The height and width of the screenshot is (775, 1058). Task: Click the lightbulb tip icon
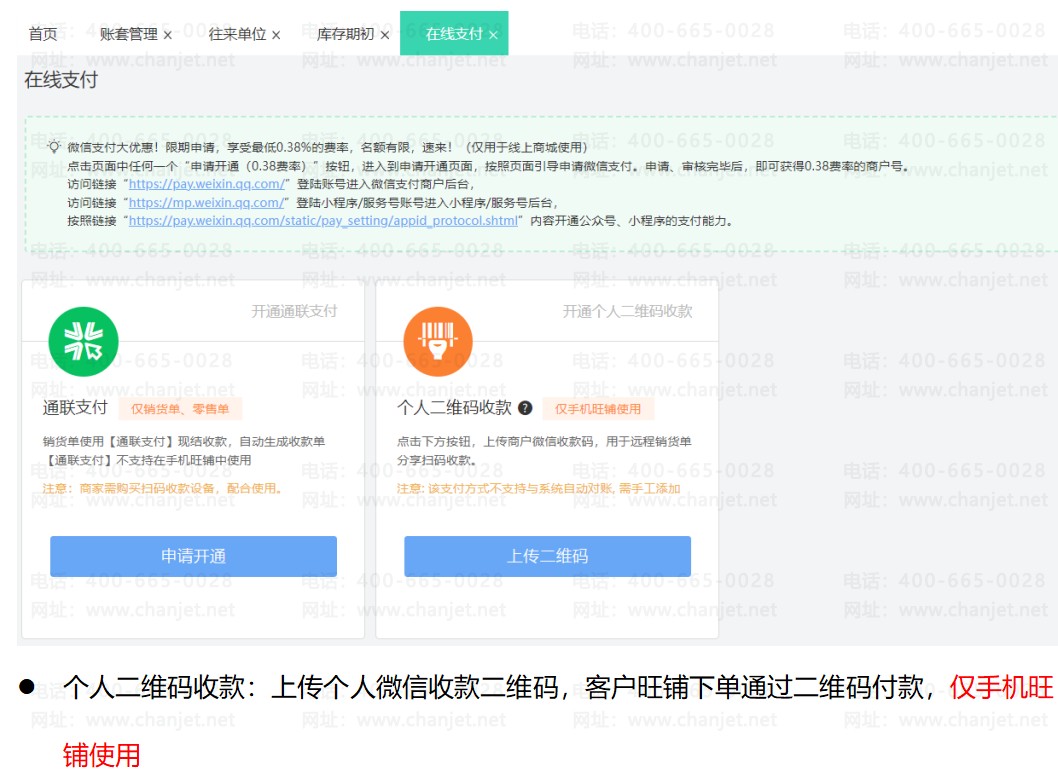[54, 146]
